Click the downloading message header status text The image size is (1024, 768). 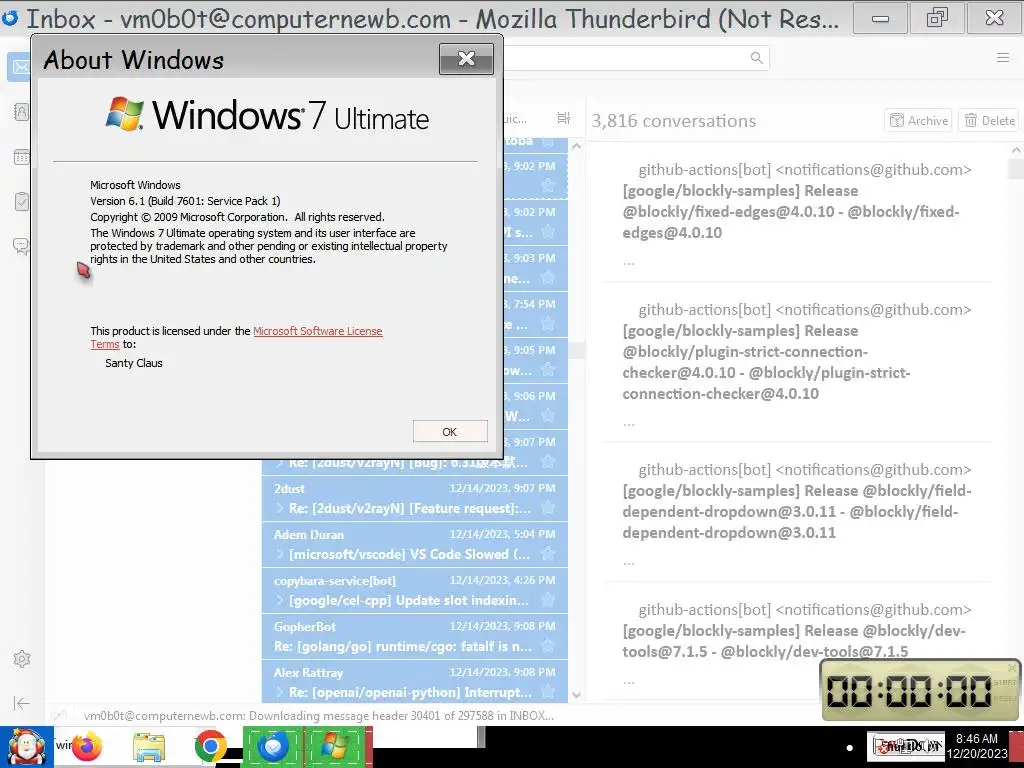319,716
